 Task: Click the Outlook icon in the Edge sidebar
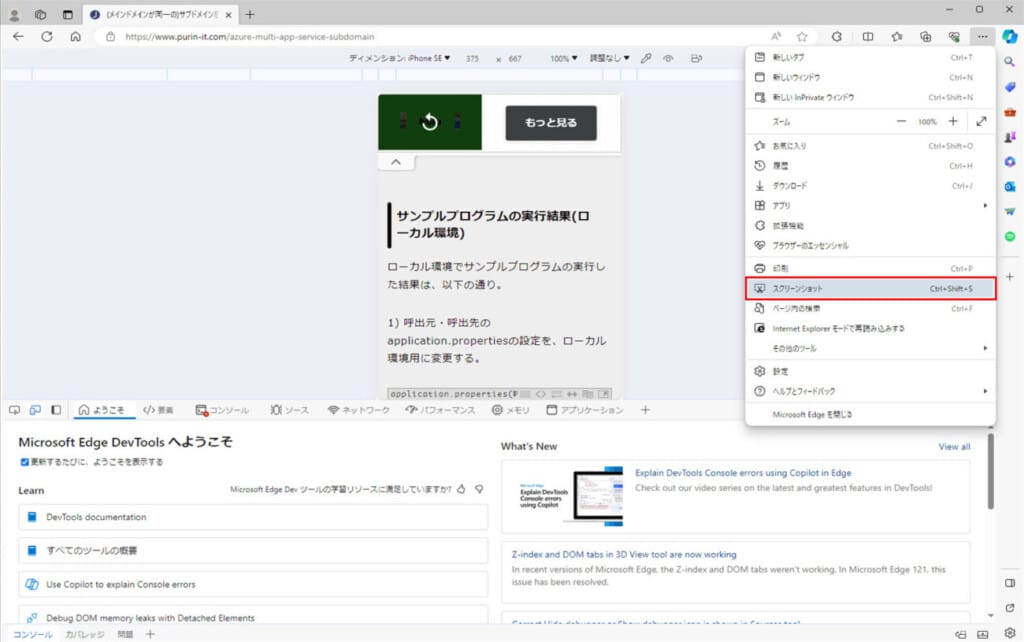pos(1009,186)
